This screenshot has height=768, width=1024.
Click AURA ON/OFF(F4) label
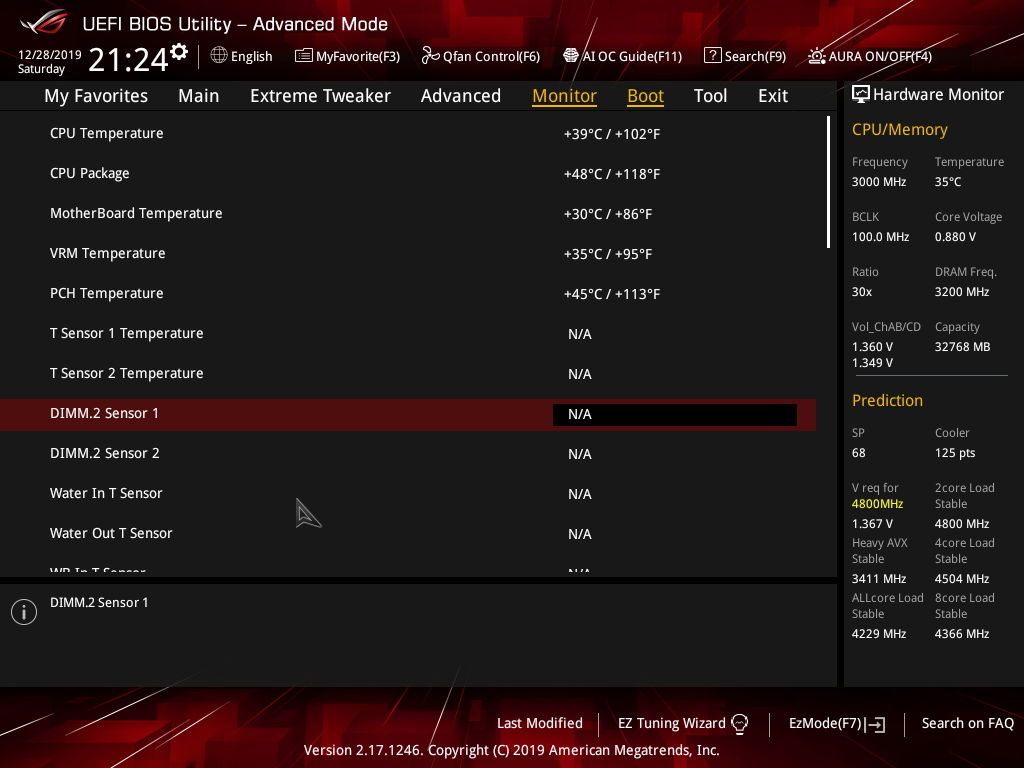pos(880,57)
